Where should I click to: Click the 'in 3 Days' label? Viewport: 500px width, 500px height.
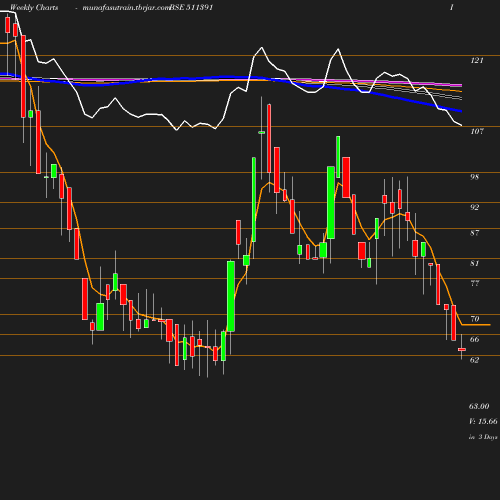pos(483,437)
